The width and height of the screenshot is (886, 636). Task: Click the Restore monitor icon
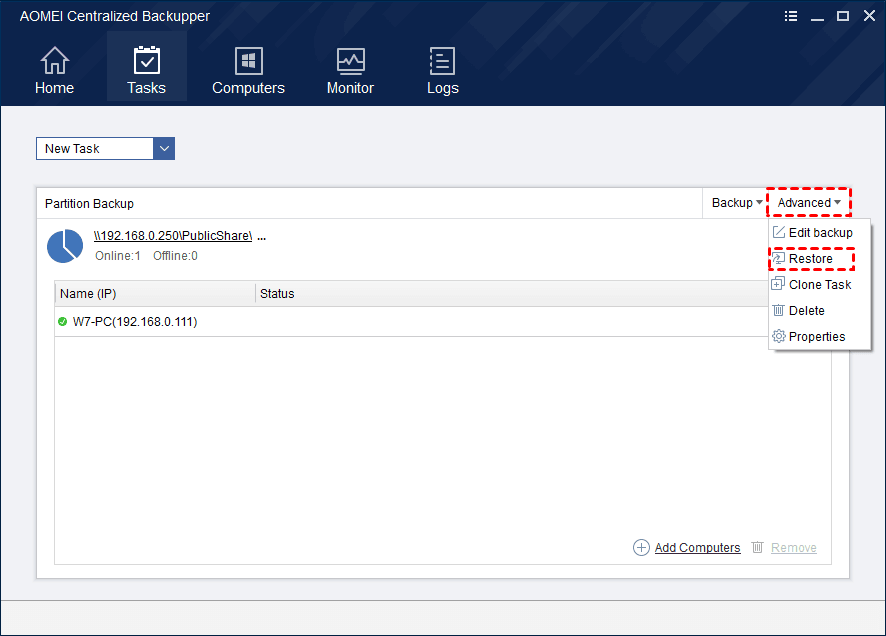click(x=779, y=258)
